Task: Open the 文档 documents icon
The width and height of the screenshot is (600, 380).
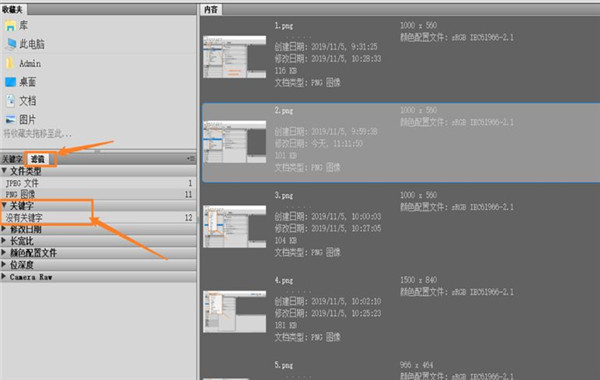Action: pyautogui.click(x=10, y=101)
